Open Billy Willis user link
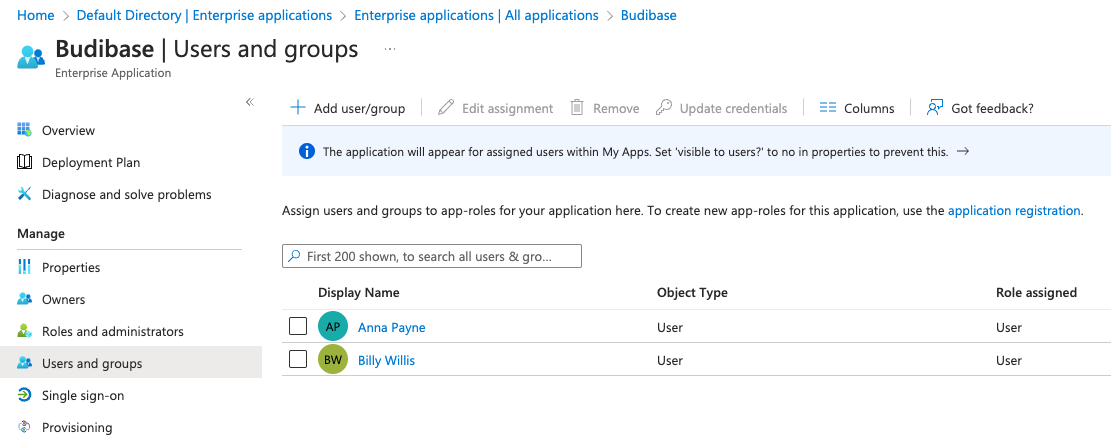Viewport: 1111px width, 440px height. point(386,360)
